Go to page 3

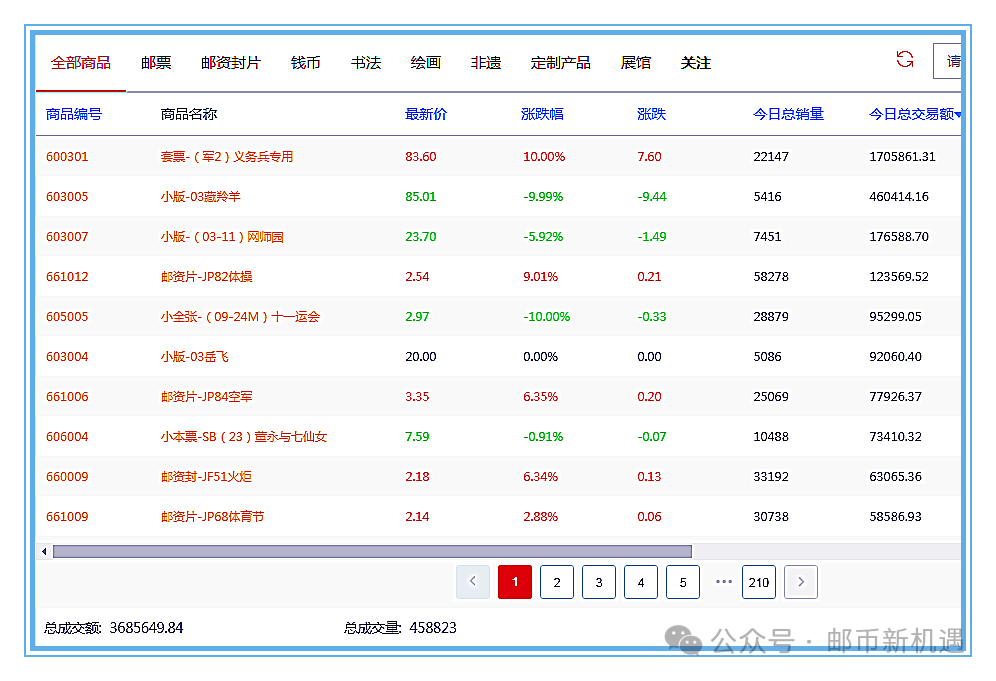(598, 582)
